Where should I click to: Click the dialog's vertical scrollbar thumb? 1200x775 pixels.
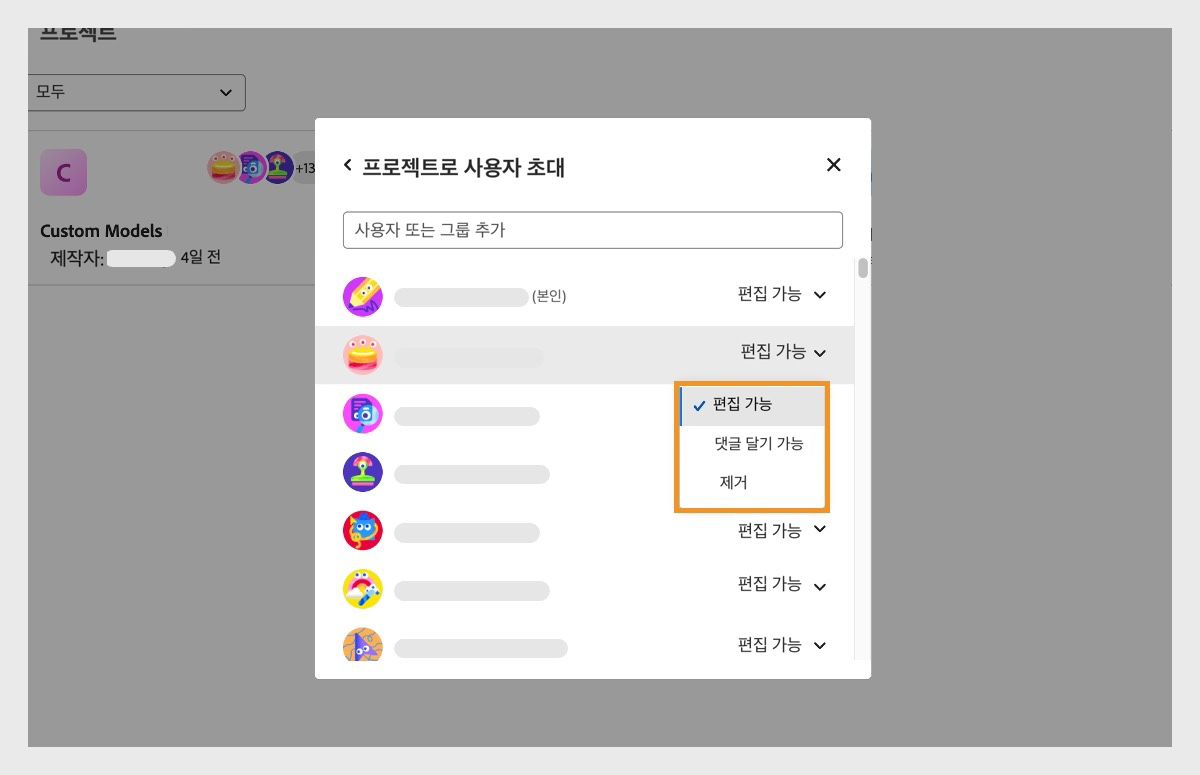click(863, 267)
